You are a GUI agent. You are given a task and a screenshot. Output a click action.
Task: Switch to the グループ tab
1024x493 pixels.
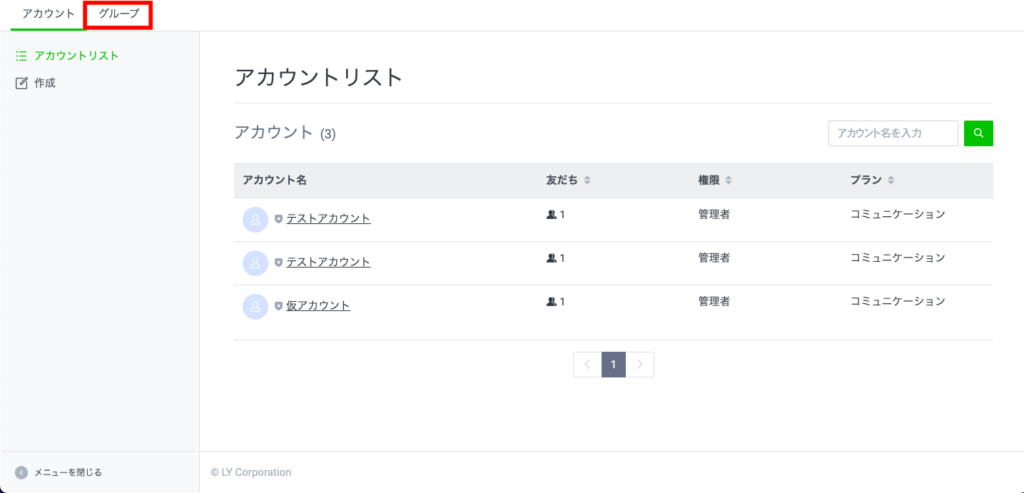[118, 14]
